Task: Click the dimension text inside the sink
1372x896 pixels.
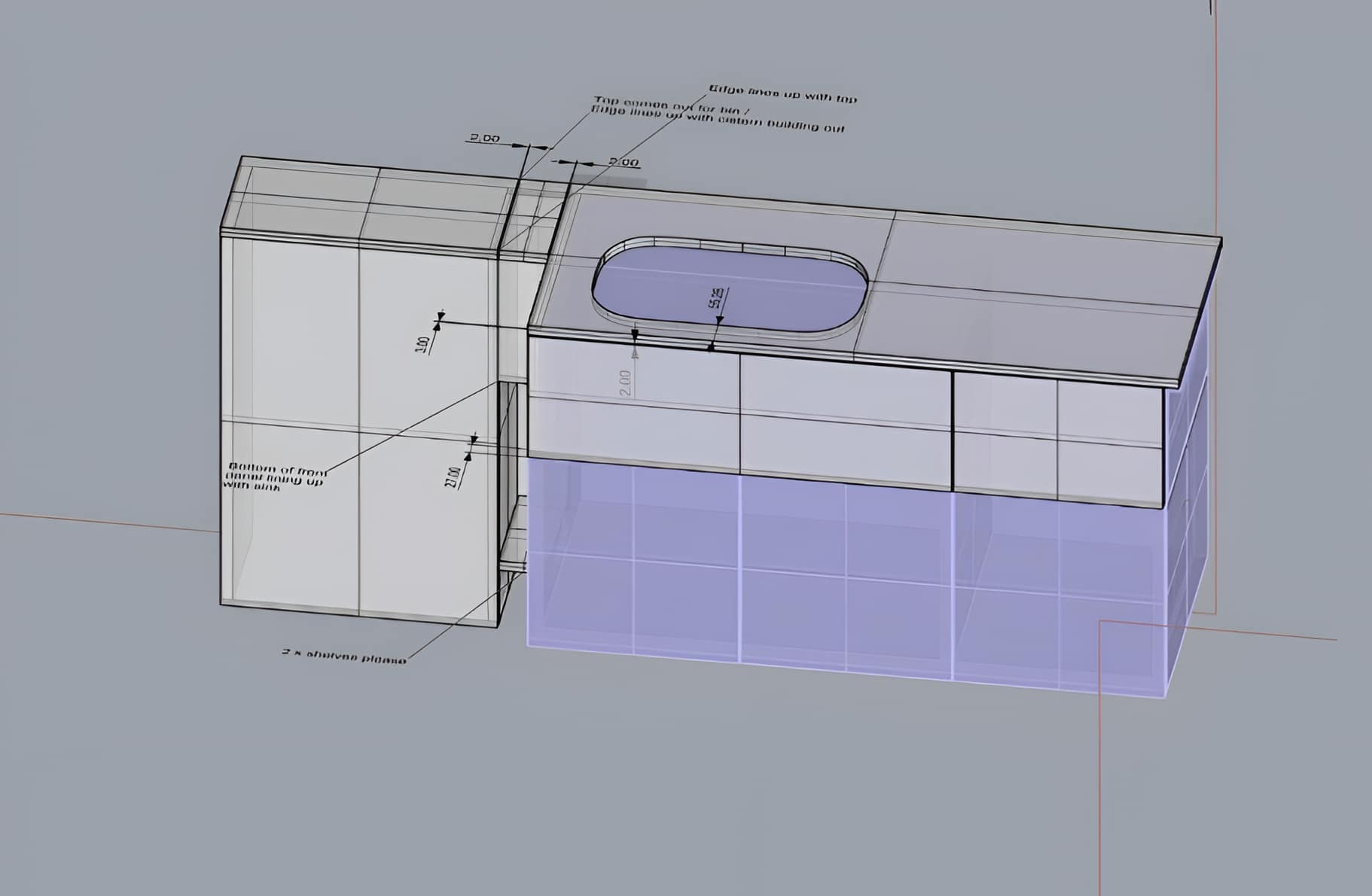Action: (x=715, y=299)
